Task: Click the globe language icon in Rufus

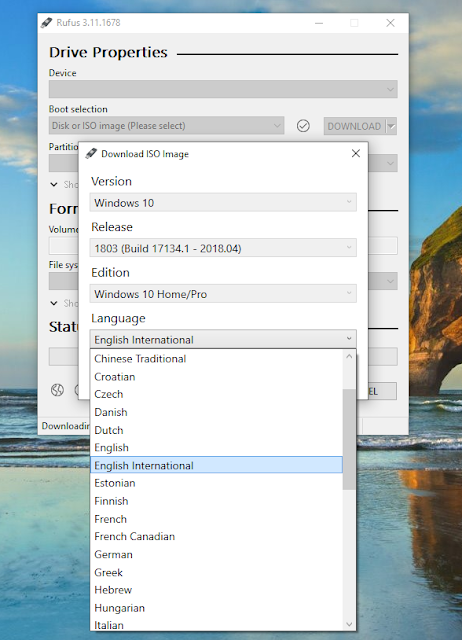Action: pyautogui.click(x=57, y=390)
